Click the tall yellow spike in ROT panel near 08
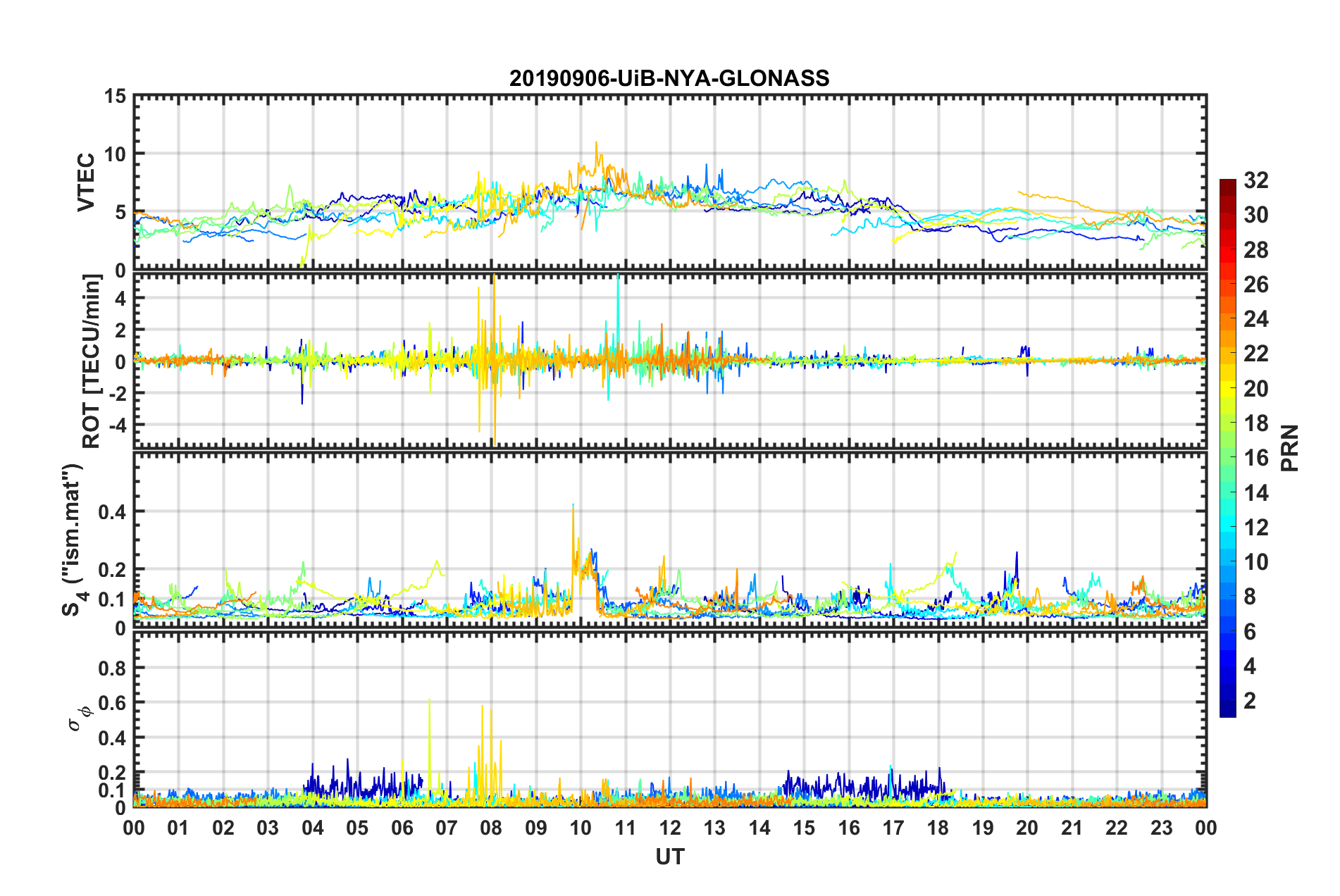Image resolution: width=1340 pixels, height=896 pixels. pyautogui.click(x=495, y=359)
